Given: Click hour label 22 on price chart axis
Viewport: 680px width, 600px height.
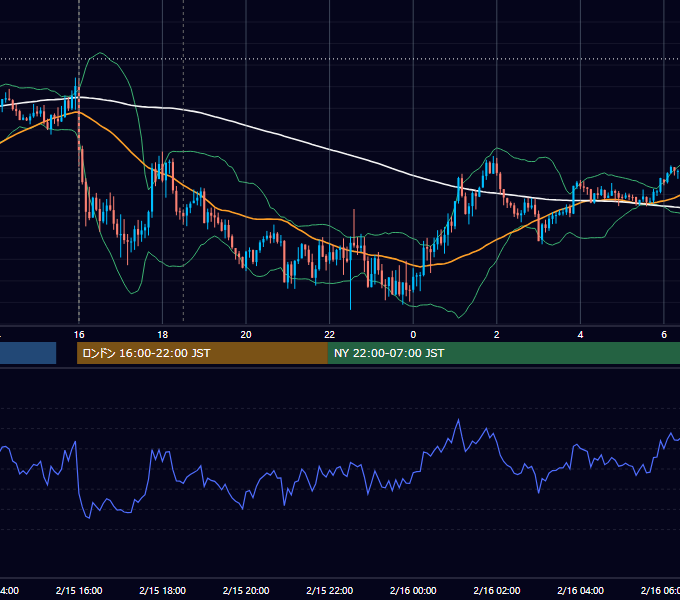Looking at the screenshot, I should click(330, 335).
